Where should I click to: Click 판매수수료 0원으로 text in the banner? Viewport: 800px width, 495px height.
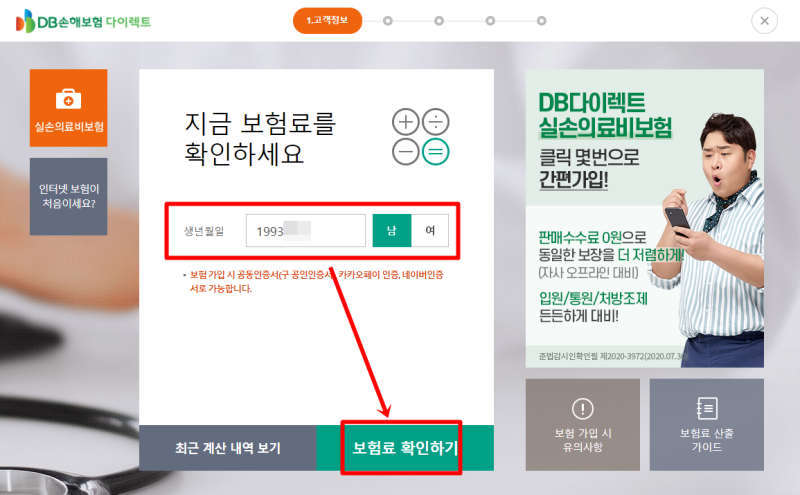[592, 237]
